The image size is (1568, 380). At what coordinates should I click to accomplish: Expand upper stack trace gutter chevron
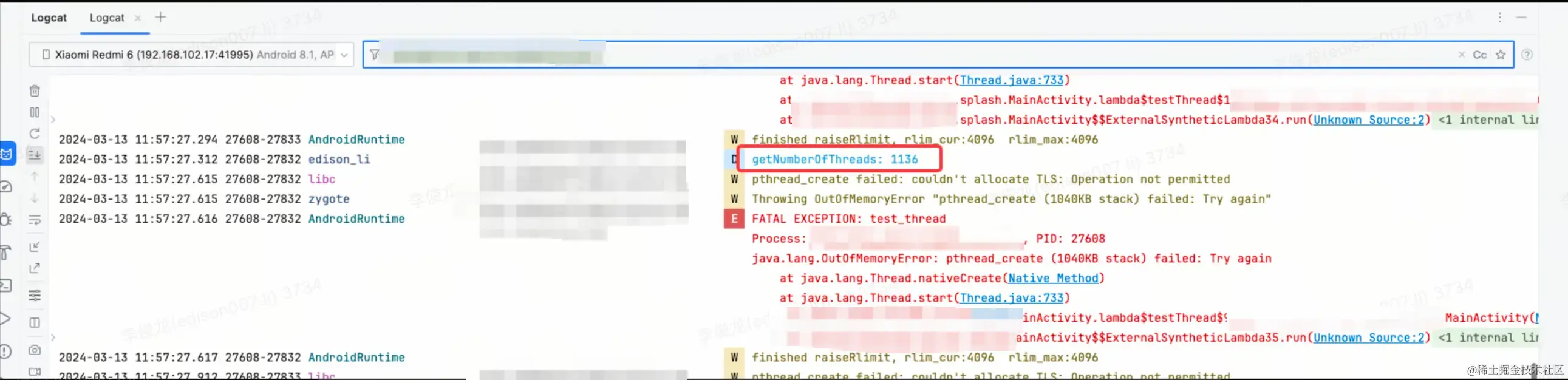53,120
